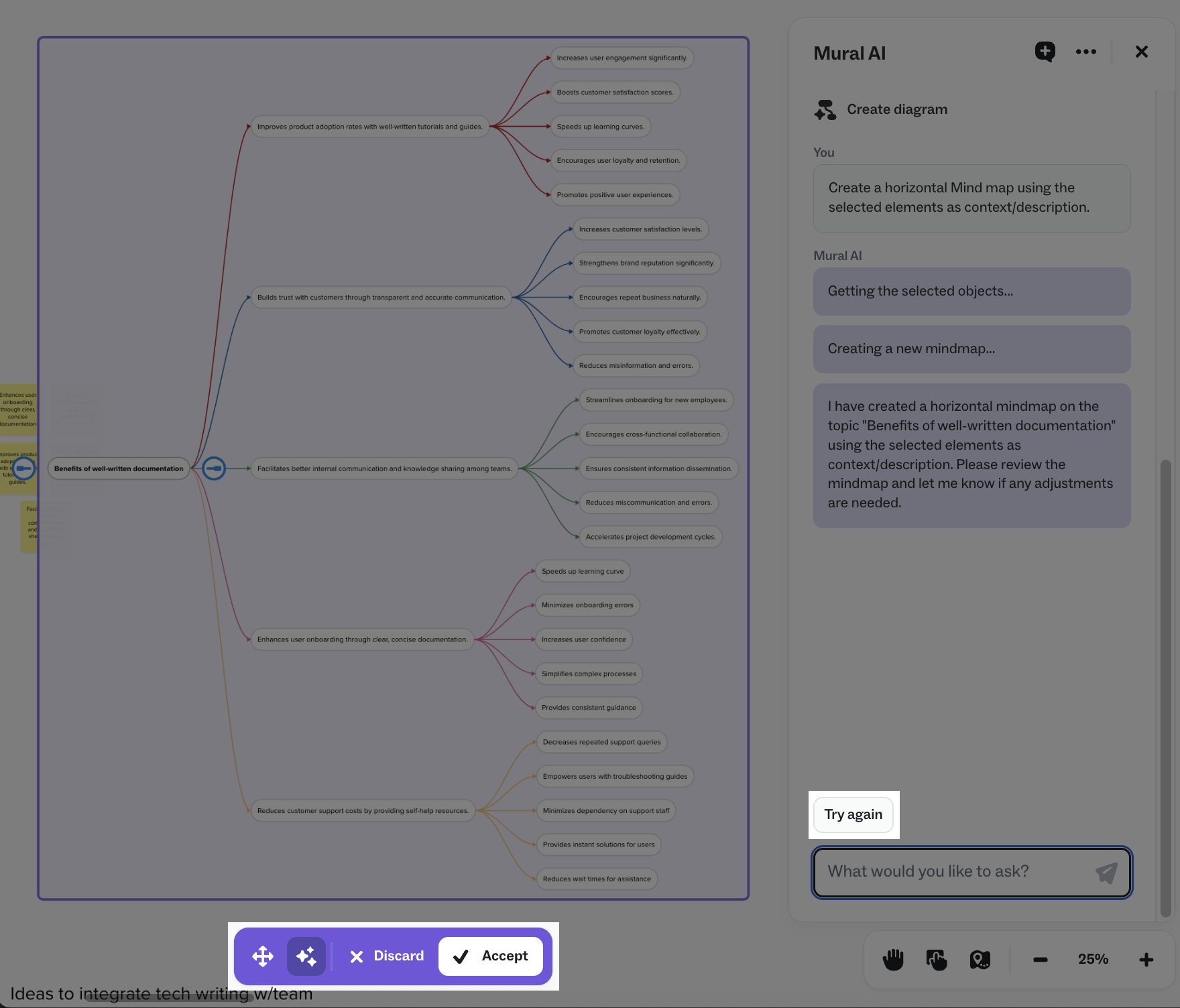Screen dimensions: 1180x1008
Task: Click 'Minimizes onboarding errors' leaf
Action: tap(587, 605)
